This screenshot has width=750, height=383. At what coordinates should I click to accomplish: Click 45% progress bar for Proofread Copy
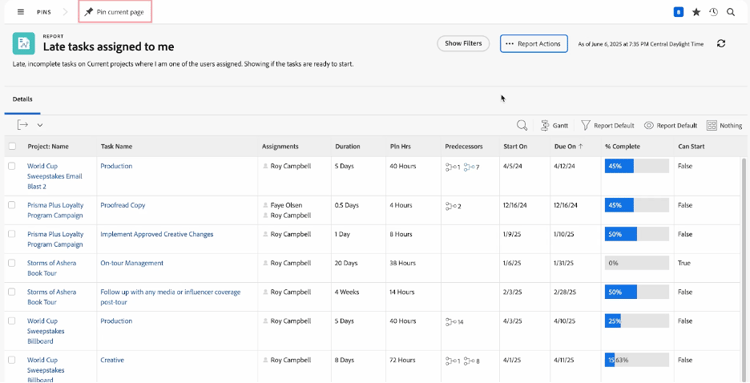pyautogui.click(x=637, y=205)
